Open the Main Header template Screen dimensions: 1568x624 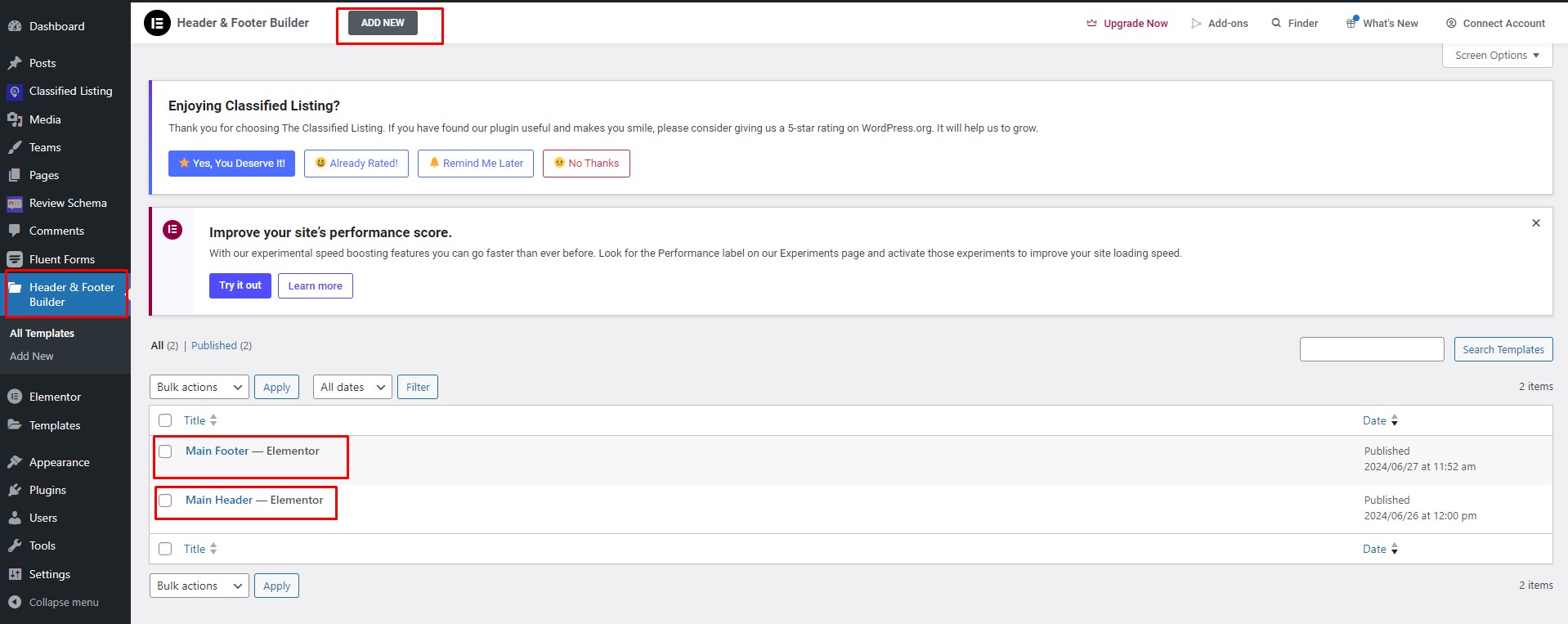tap(219, 500)
